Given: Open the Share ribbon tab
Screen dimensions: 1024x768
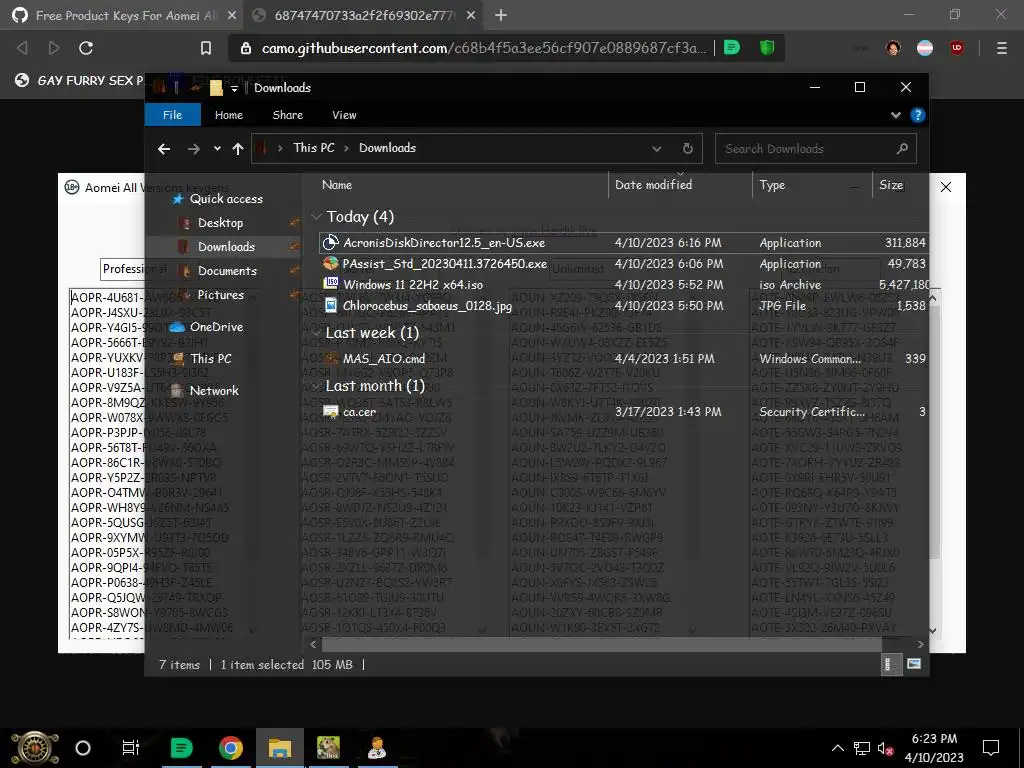Looking at the screenshot, I should 287,115.
